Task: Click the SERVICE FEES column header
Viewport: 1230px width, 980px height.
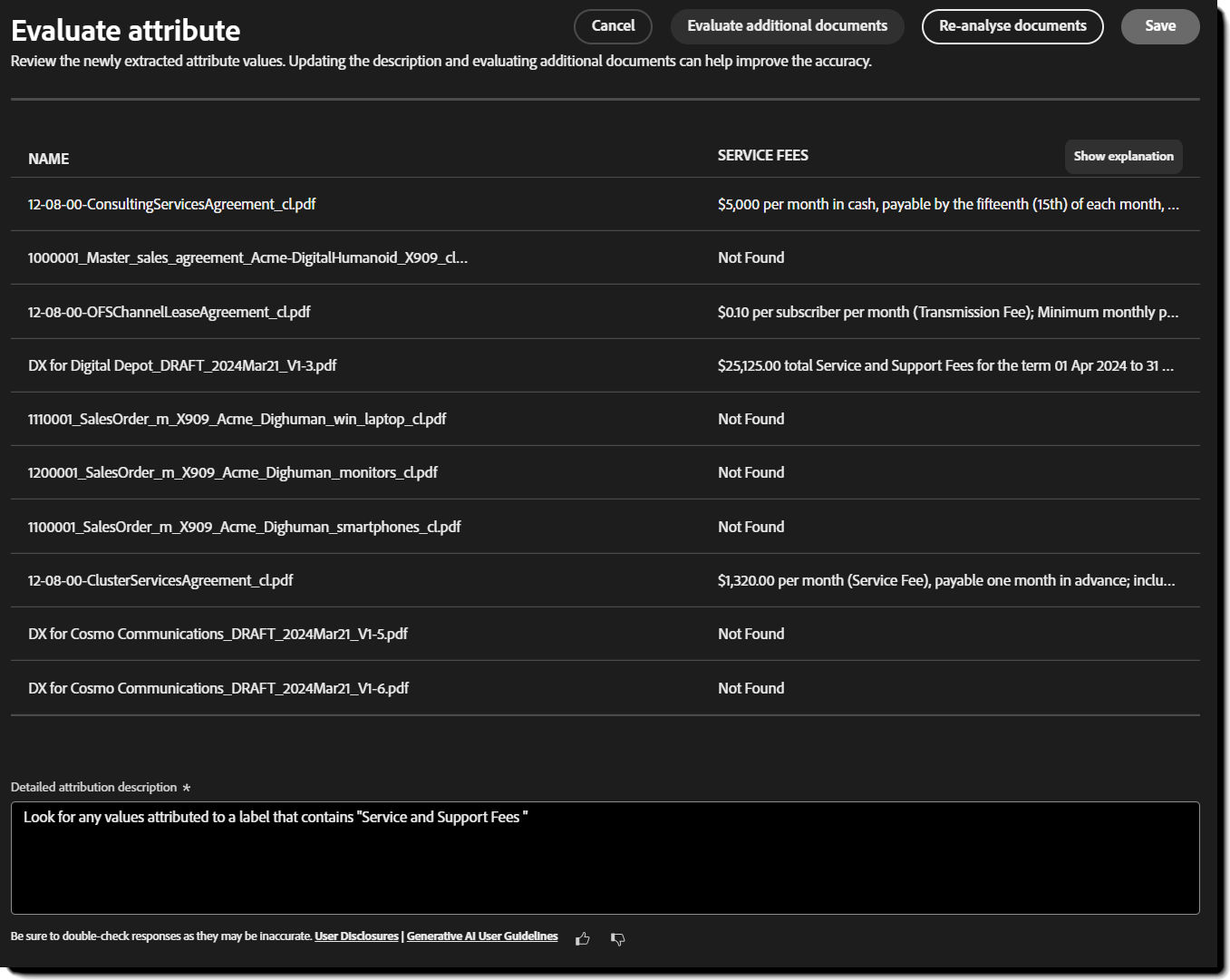Action: [x=762, y=156]
